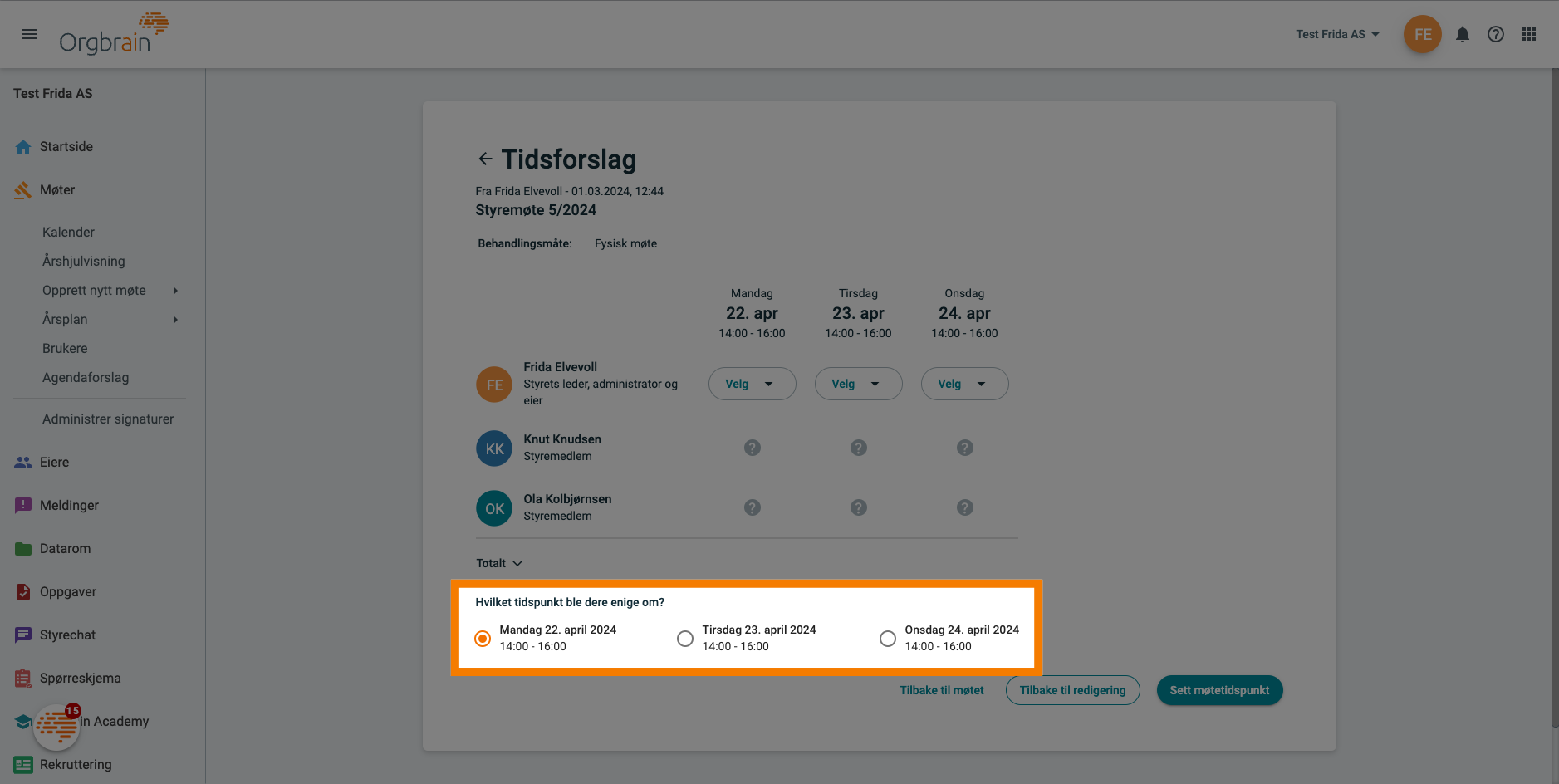Open Velg dropdown for Tirsdag 23. apr
Viewport: 1559px width, 784px height.
tap(859, 384)
